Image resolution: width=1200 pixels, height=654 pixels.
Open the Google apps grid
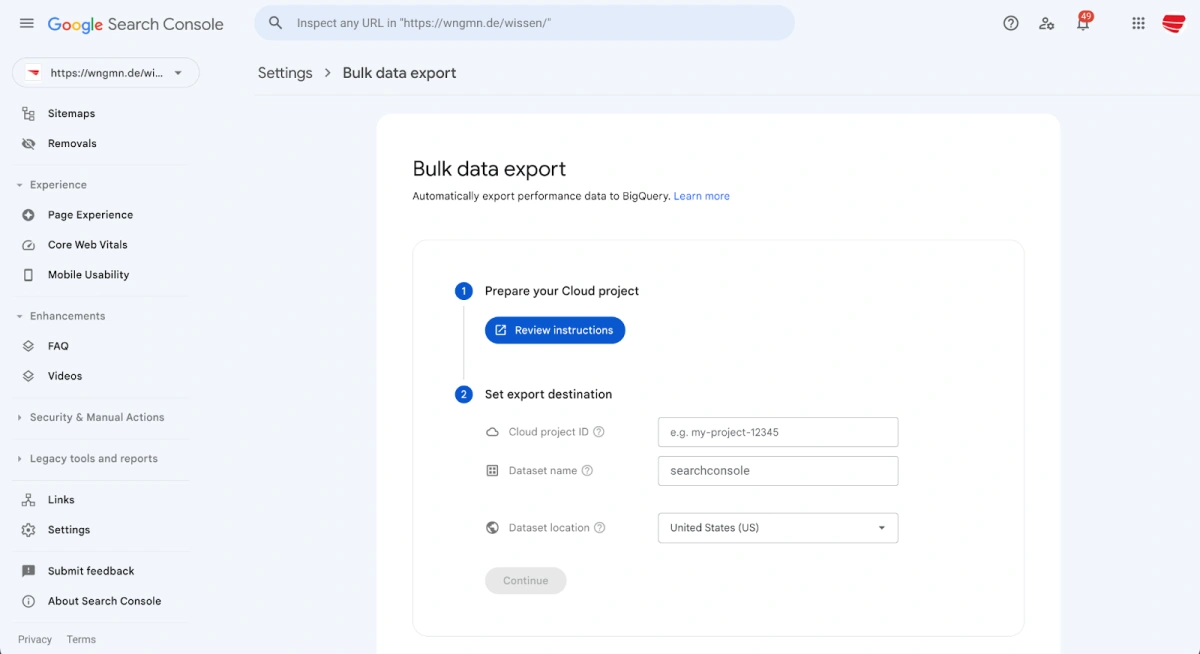pos(1138,23)
